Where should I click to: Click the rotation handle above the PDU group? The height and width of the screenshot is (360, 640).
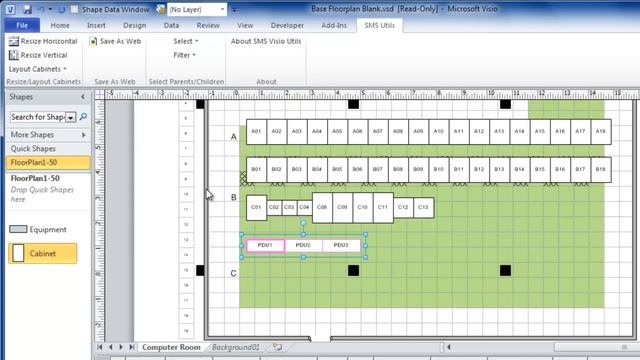click(303, 223)
